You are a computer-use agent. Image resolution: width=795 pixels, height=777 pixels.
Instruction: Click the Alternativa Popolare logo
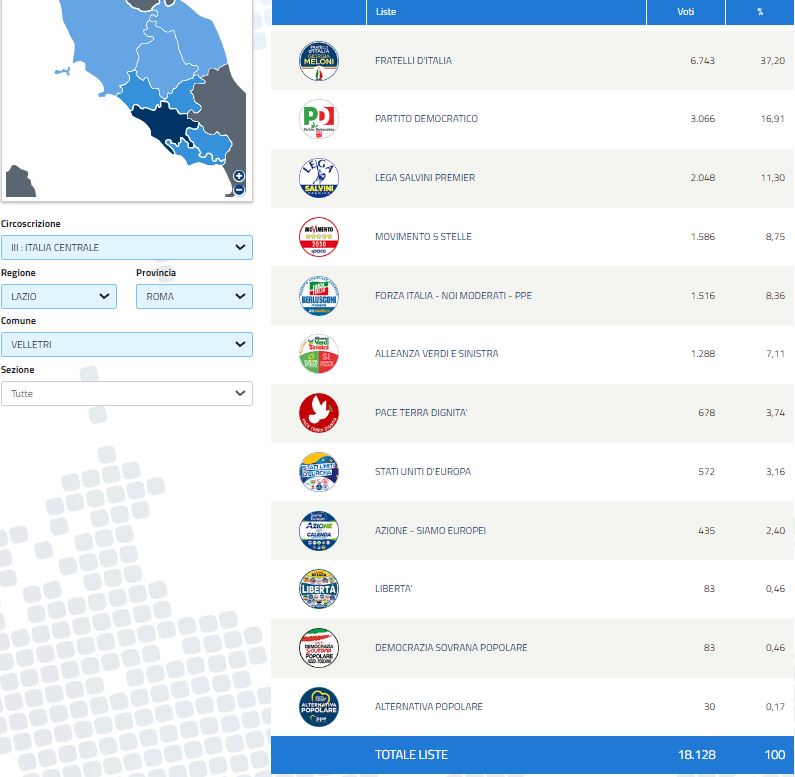click(319, 707)
